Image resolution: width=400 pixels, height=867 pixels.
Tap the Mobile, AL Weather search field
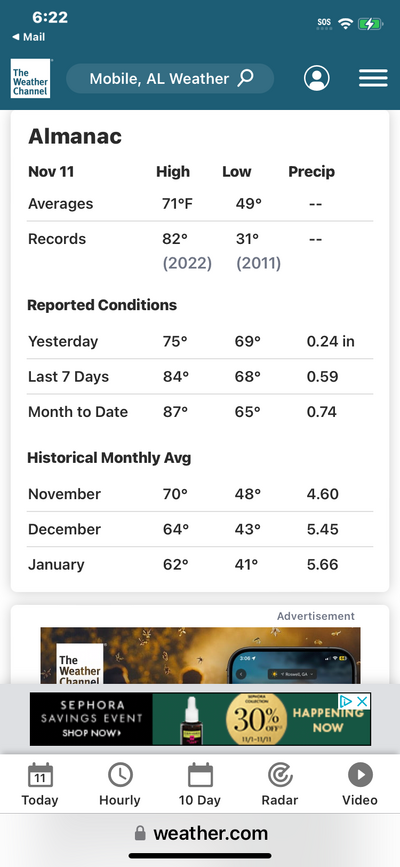(170, 79)
